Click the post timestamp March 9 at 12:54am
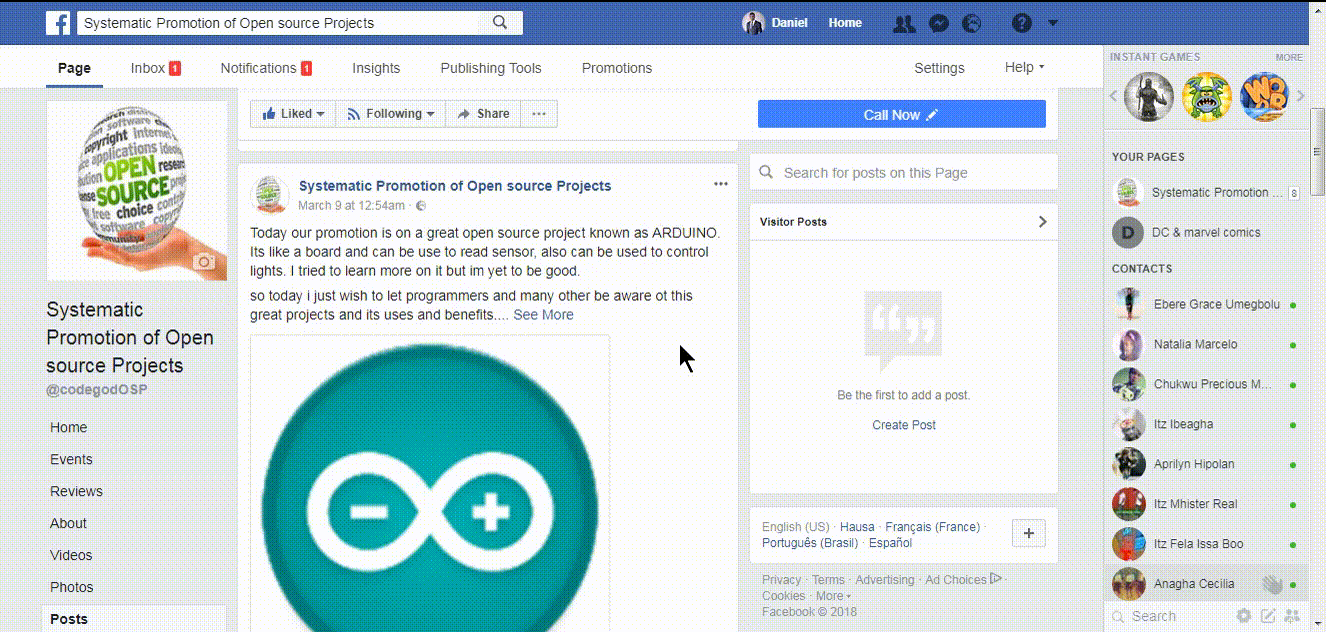 click(x=351, y=206)
